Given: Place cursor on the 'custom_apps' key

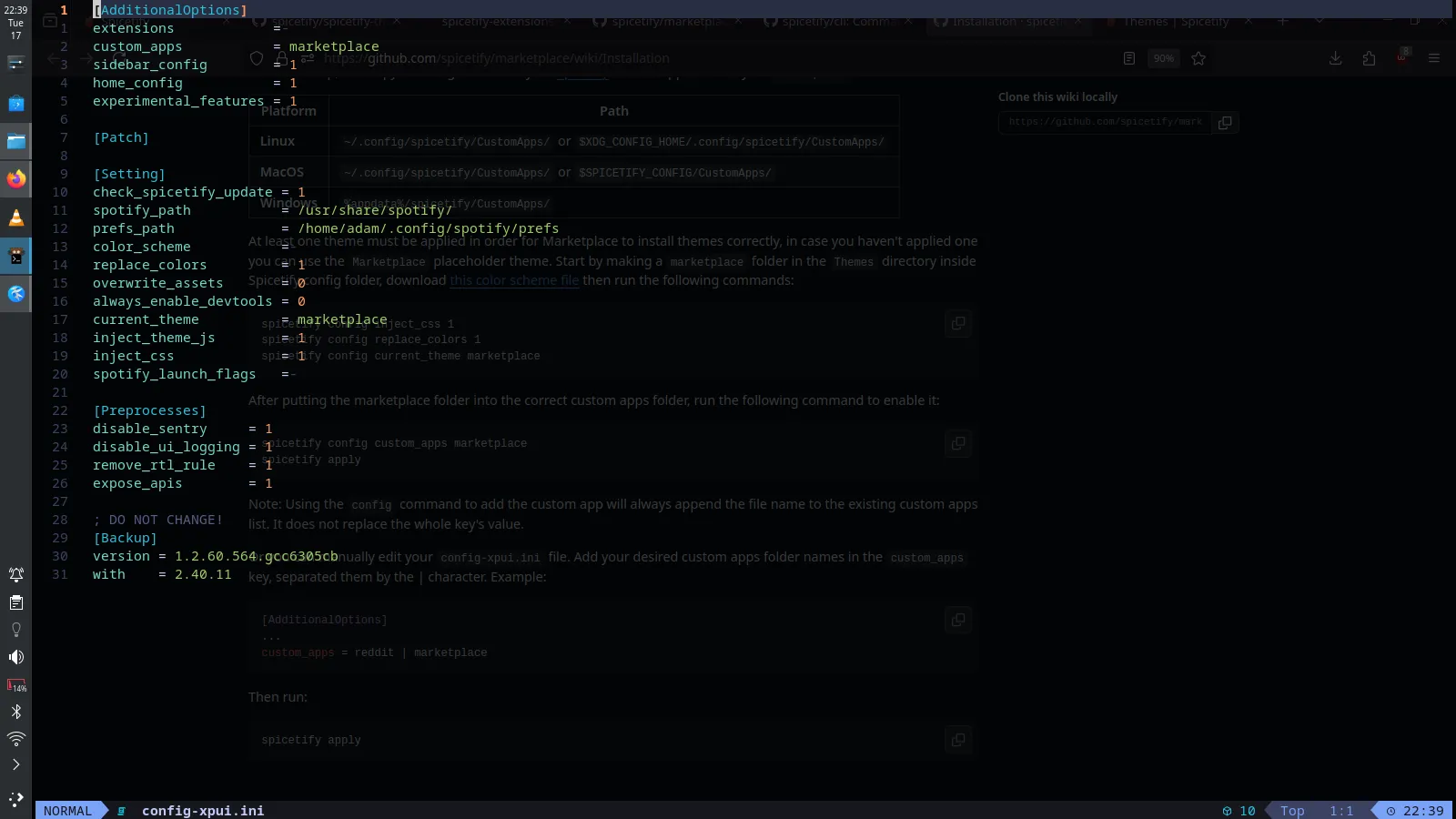Looking at the screenshot, I should [x=137, y=46].
